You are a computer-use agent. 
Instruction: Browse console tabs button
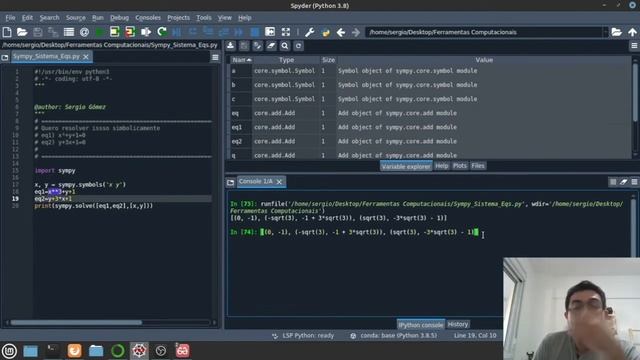[231, 182]
